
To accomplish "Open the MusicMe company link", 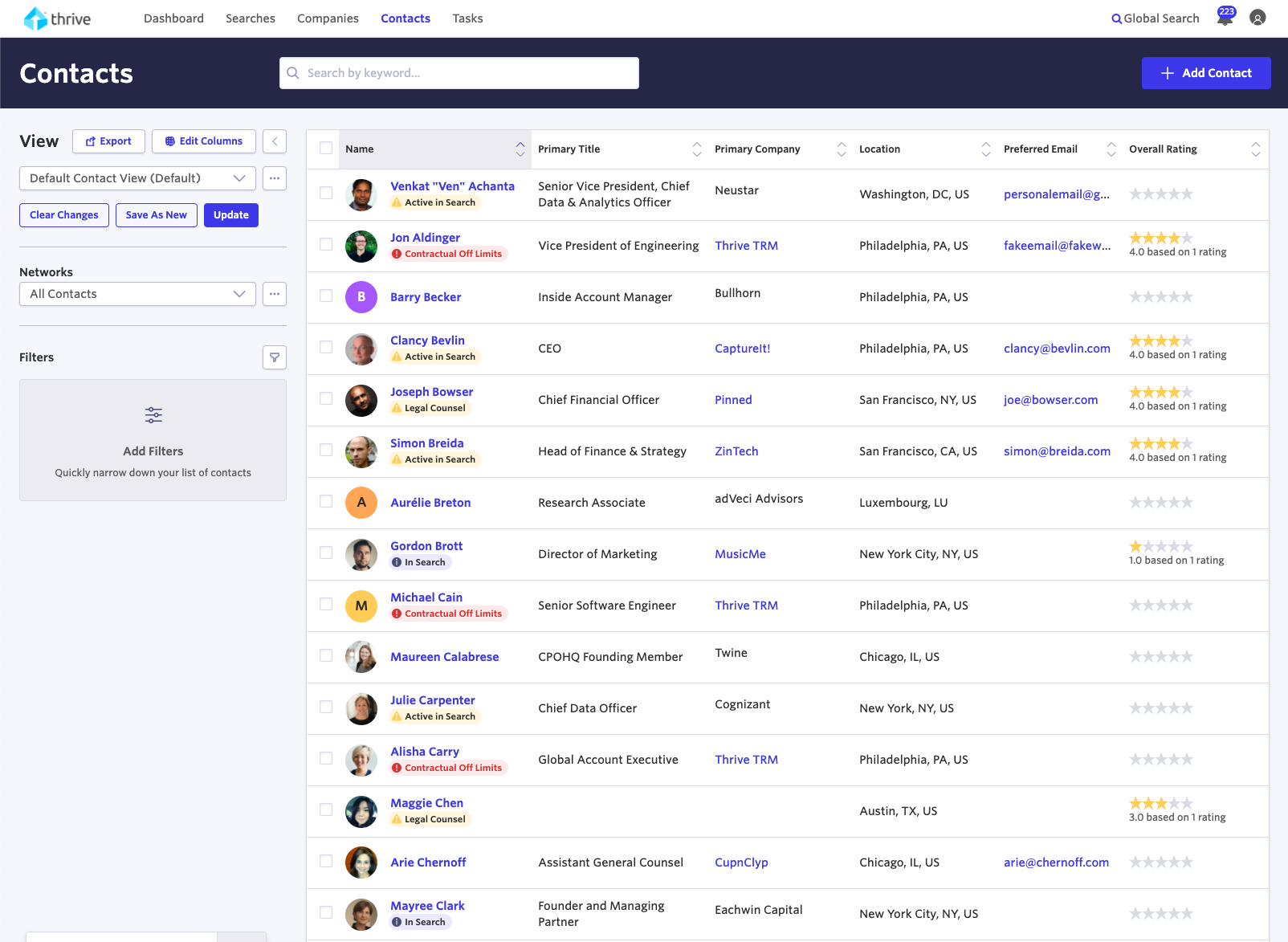I will [740, 554].
